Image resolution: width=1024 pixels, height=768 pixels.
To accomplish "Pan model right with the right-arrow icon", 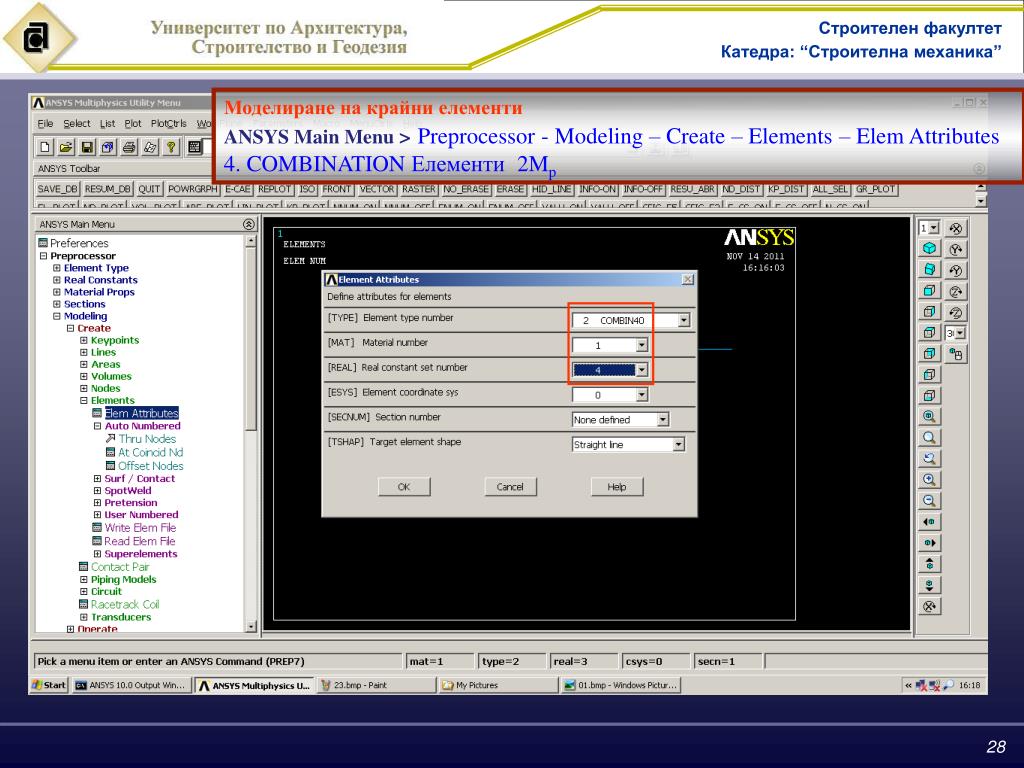I will pyautogui.click(x=929, y=543).
